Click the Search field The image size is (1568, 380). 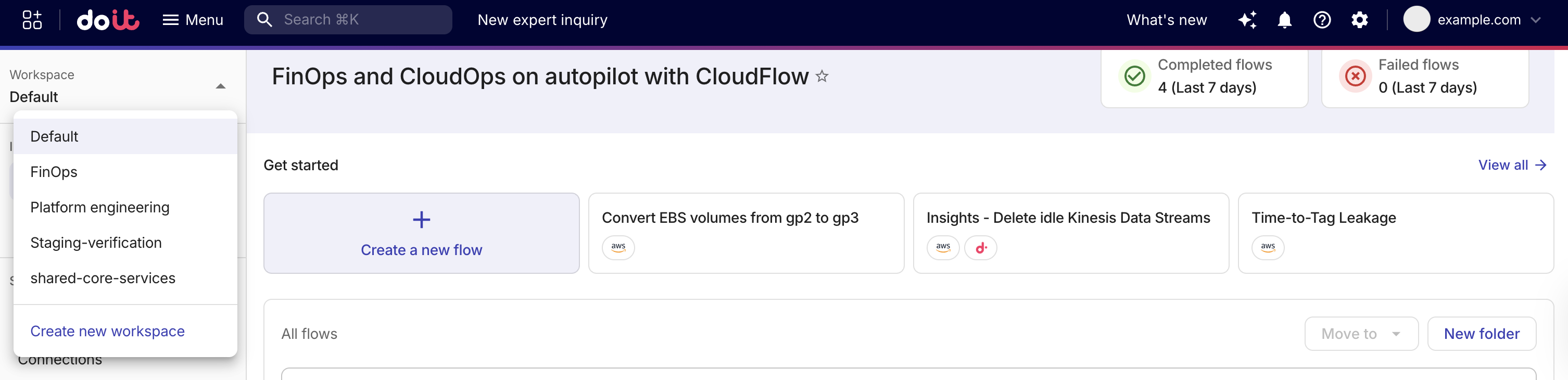(x=348, y=19)
